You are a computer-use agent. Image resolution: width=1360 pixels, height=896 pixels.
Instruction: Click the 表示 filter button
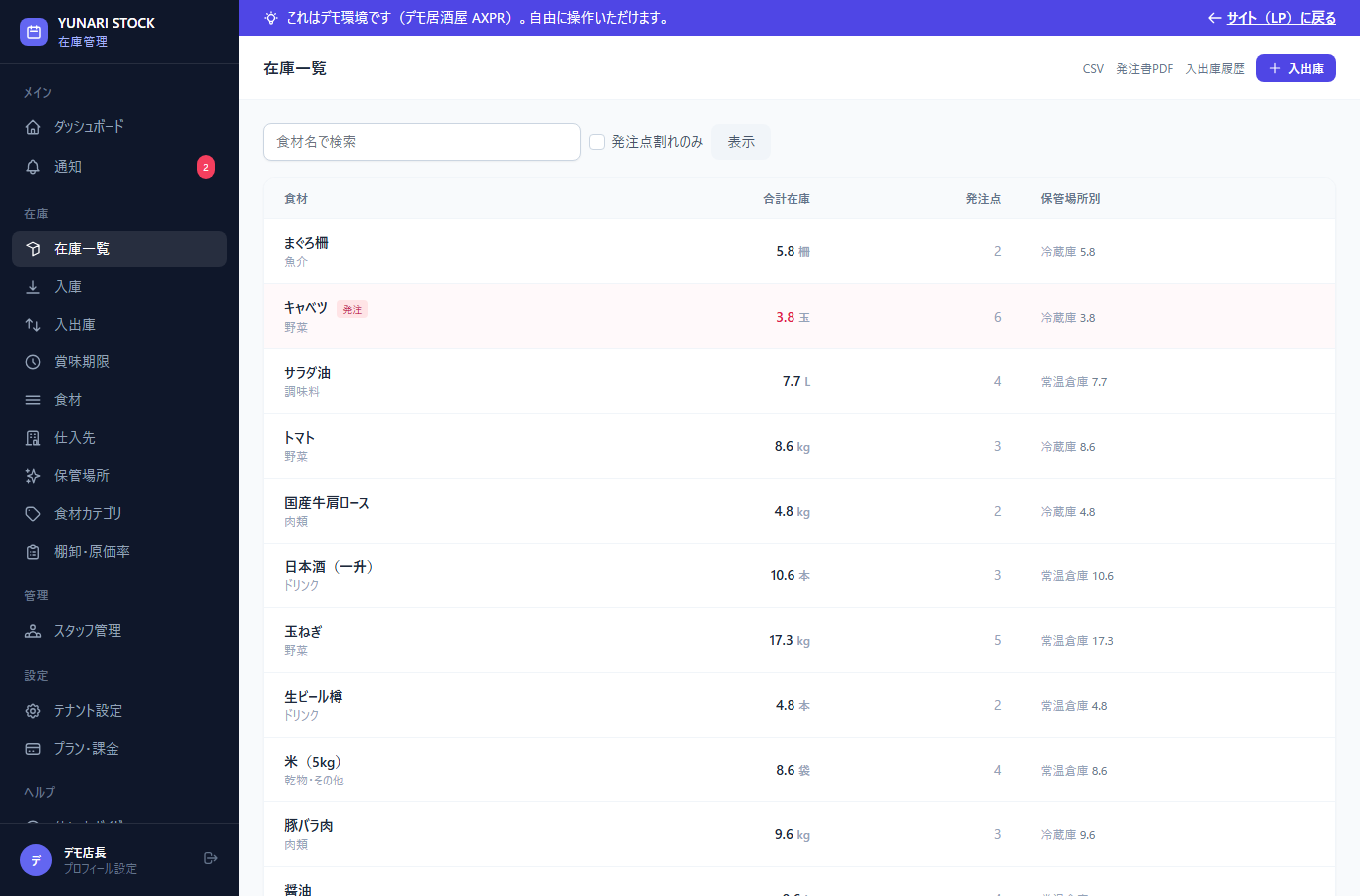point(741,142)
